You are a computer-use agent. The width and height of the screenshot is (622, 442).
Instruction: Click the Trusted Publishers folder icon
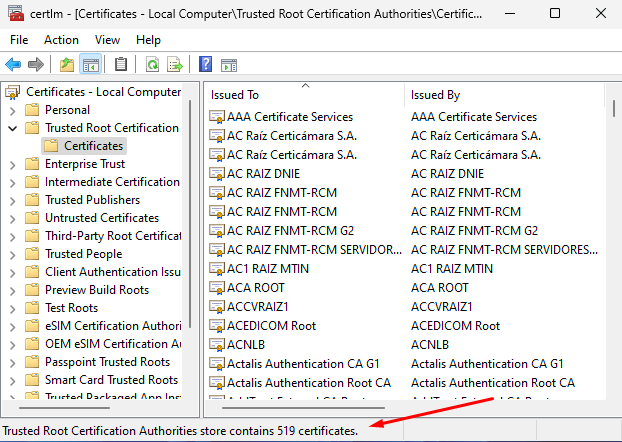(32, 200)
